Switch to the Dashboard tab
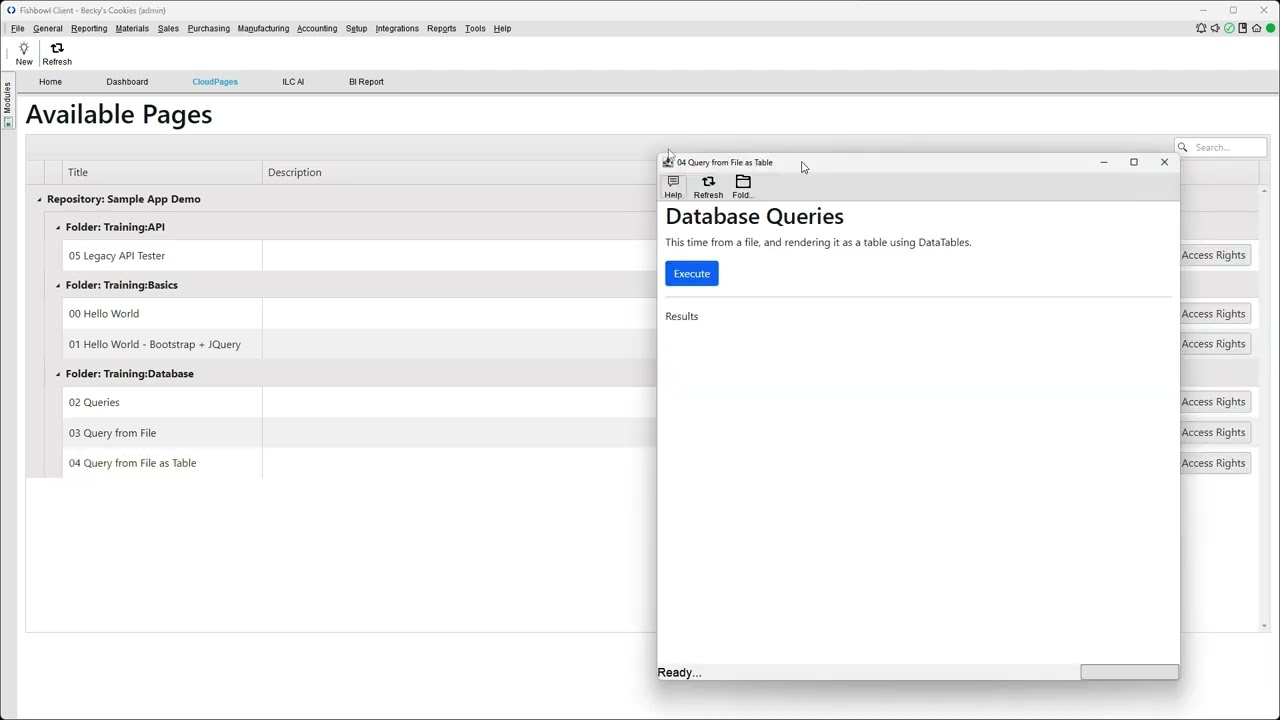The image size is (1280, 720). 127,82
